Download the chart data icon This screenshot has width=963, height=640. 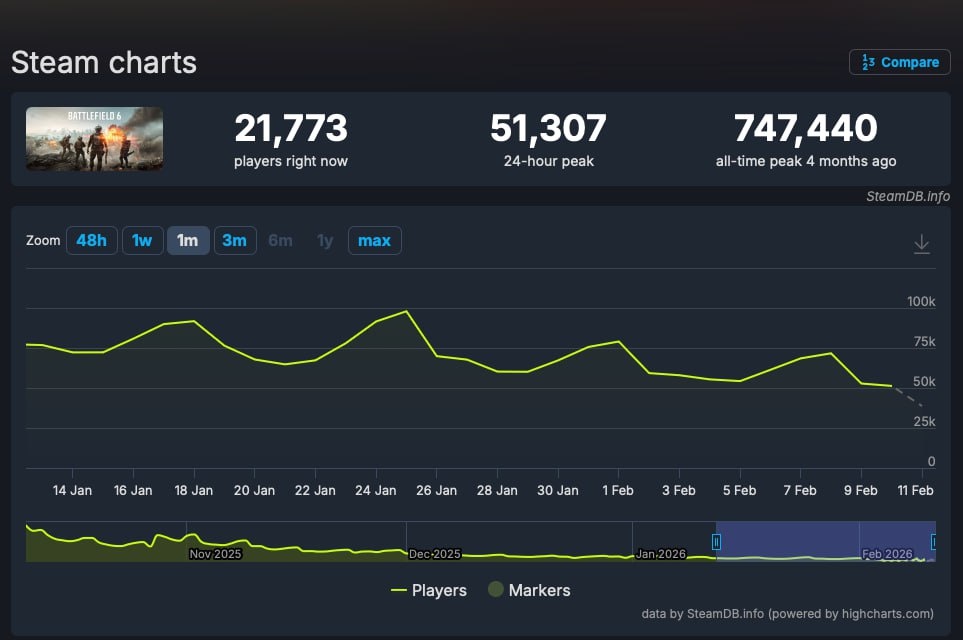[x=921, y=244]
